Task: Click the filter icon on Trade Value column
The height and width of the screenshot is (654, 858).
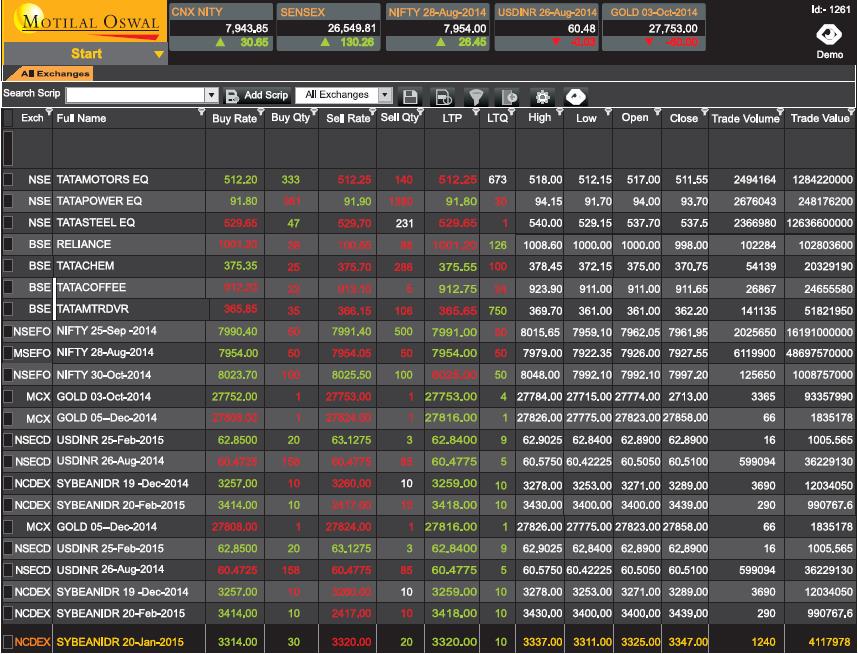Action: coord(852,112)
